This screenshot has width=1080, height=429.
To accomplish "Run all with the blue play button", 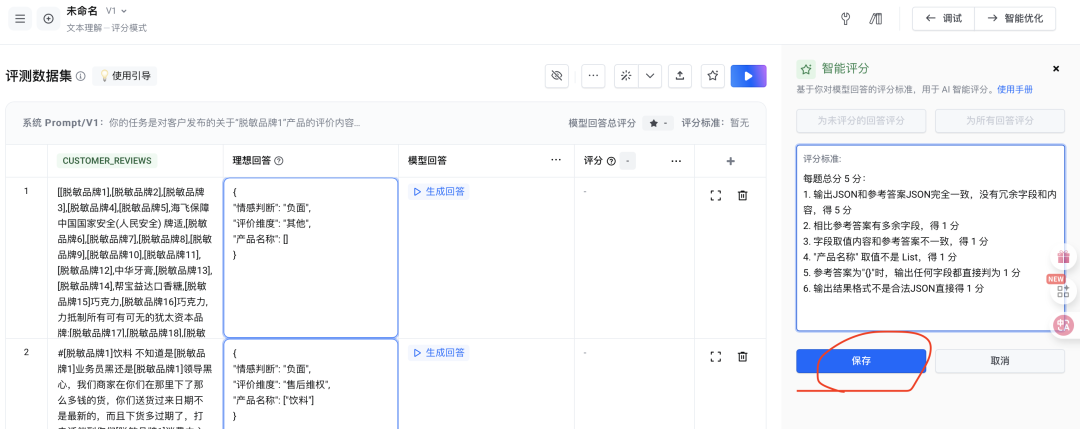I will (x=749, y=76).
